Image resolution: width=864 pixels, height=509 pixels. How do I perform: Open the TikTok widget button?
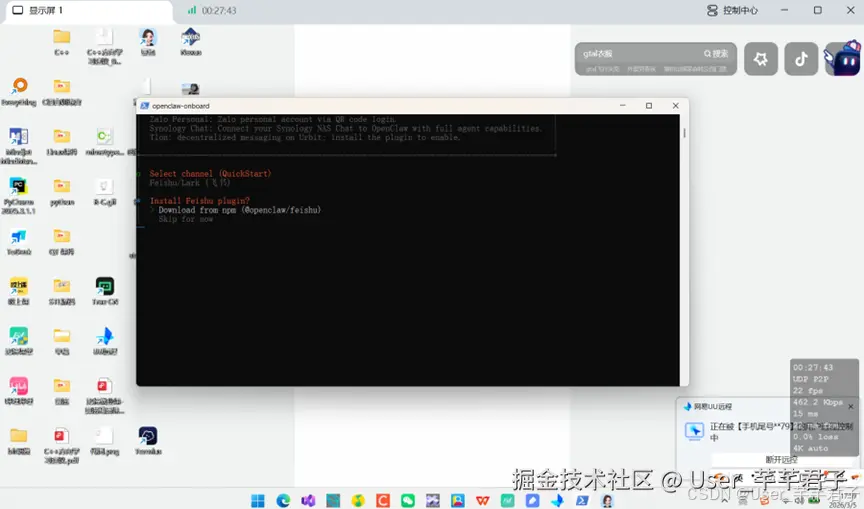click(801, 58)
